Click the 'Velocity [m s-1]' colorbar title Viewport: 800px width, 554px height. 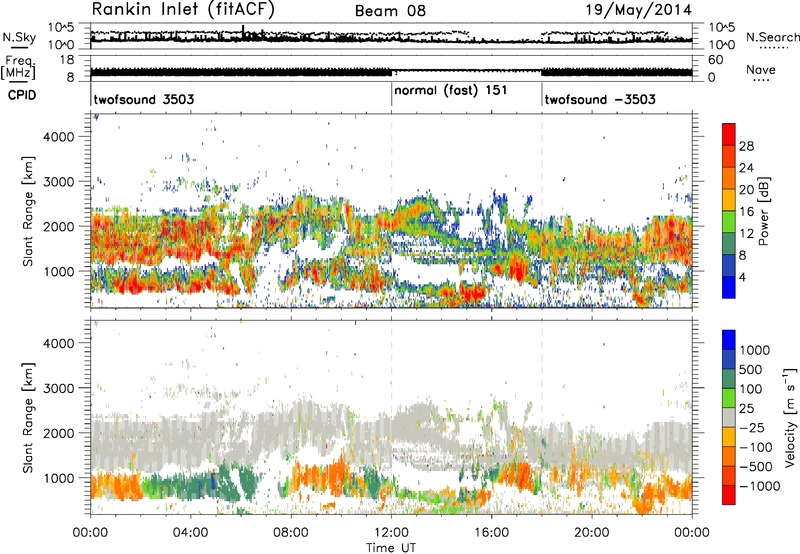click(x=789, y=417)
